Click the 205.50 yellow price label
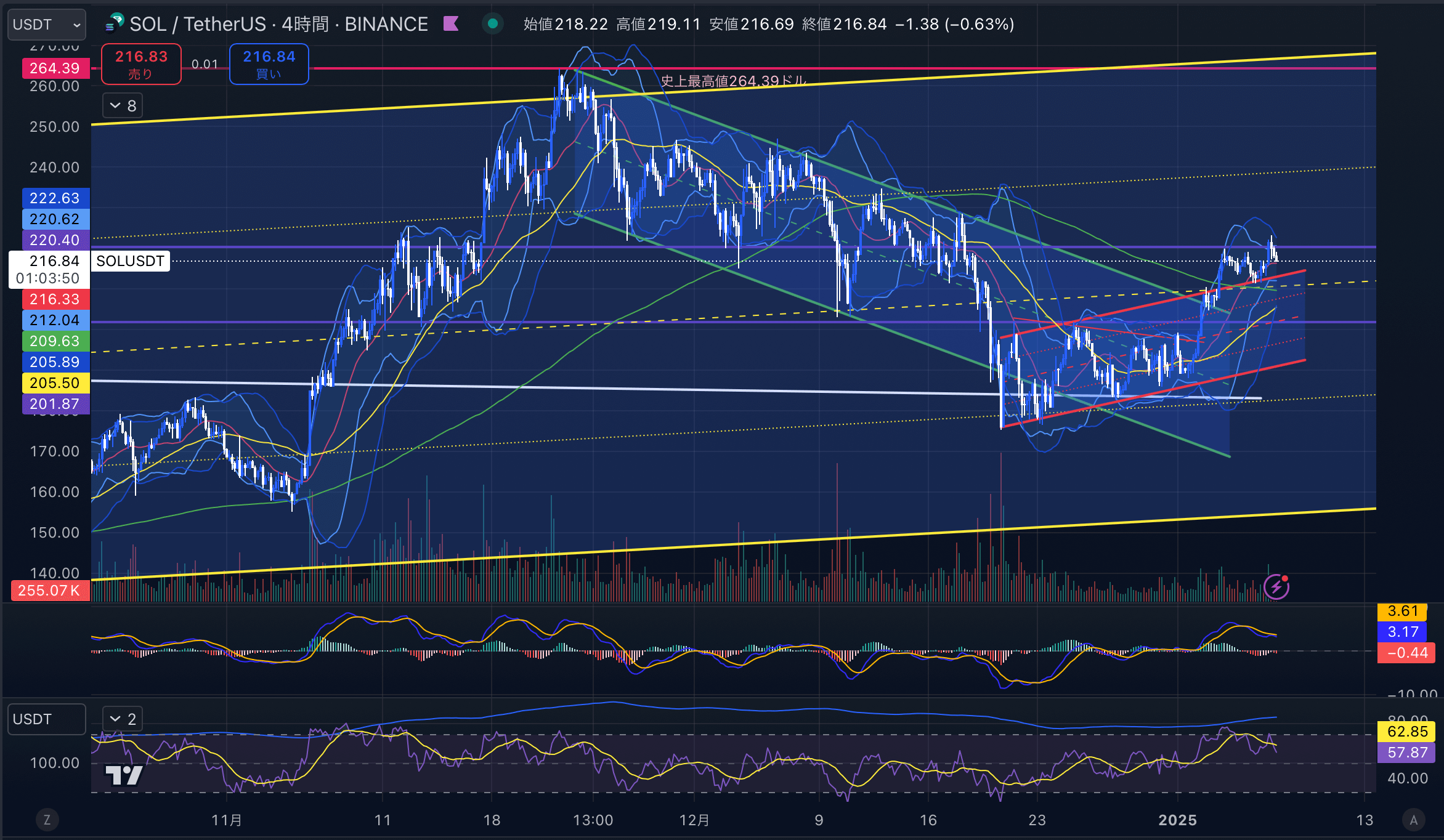1444x840 pixels. tap(55, 383)
